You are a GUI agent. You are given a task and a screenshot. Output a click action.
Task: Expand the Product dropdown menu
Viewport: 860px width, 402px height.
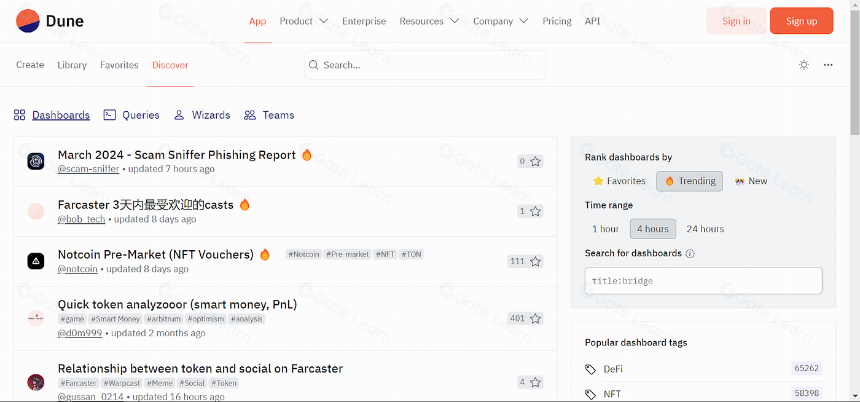303,21
